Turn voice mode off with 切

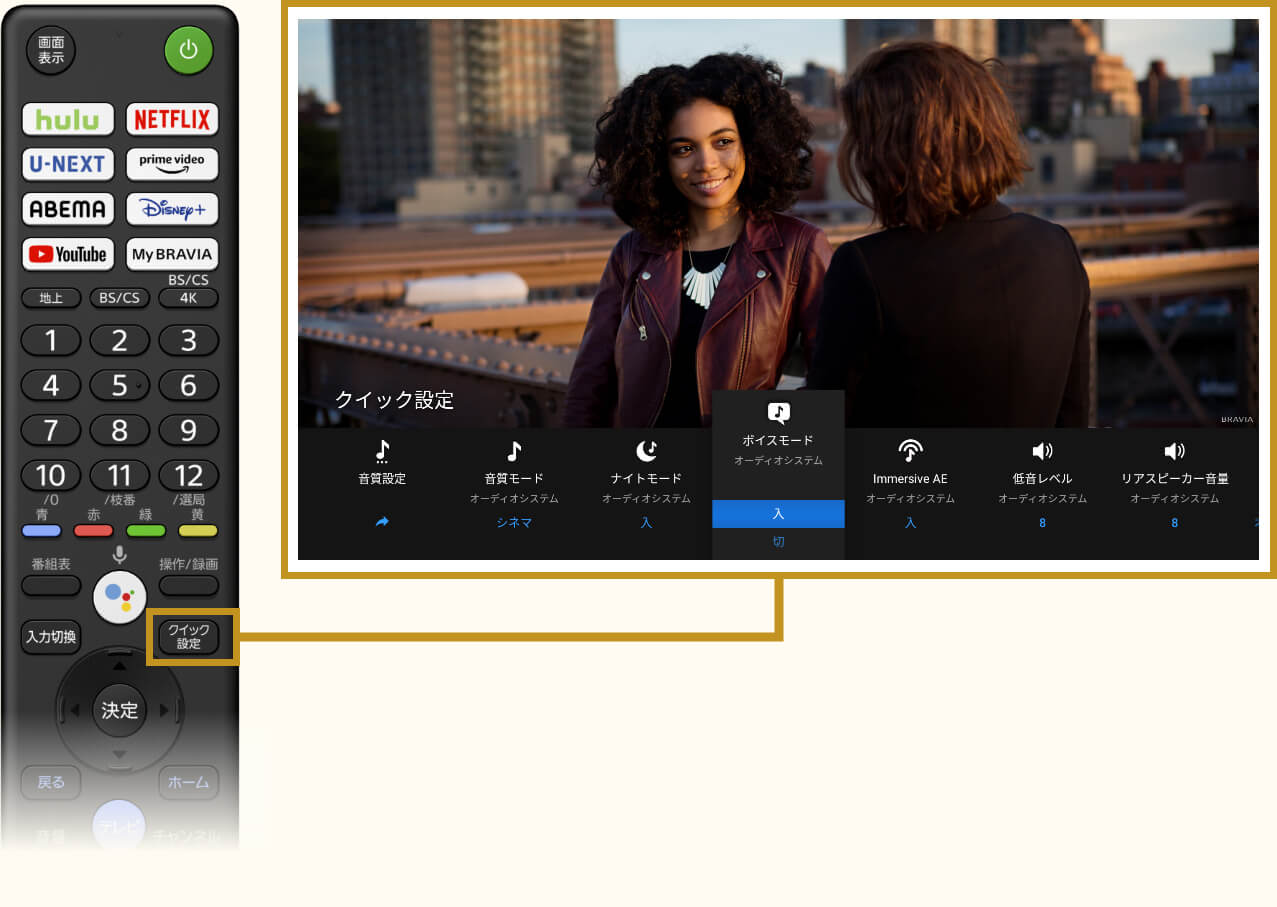pos(778,542)
